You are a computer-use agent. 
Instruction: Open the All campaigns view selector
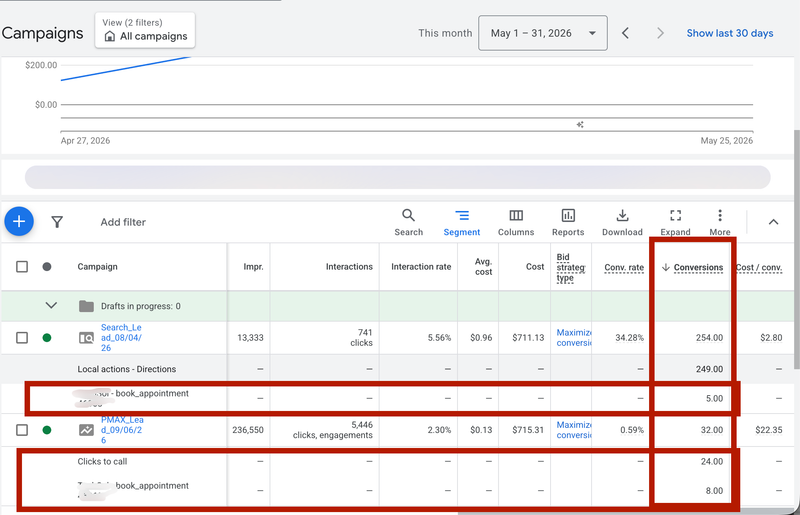(x=145, y=30)
